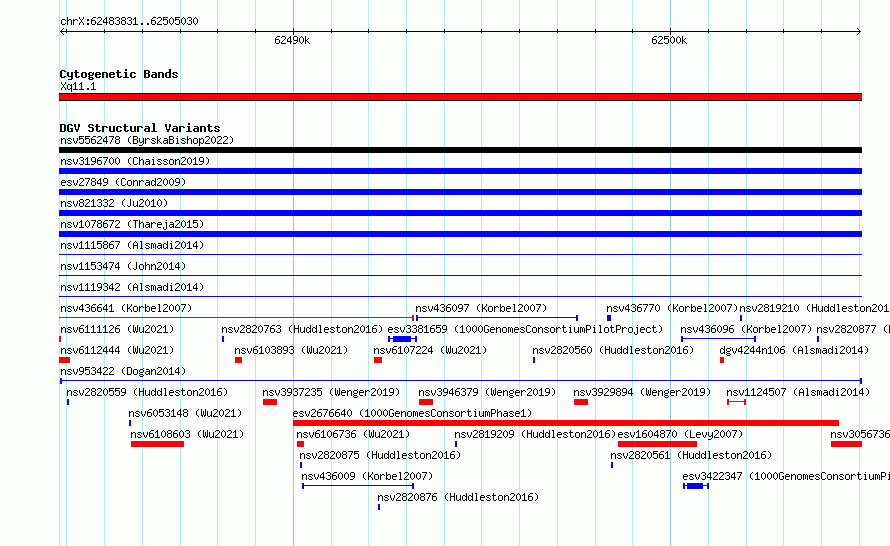
Task: Click nsv2820559 (Huddleston2016) label
Action: click(147, 392)
